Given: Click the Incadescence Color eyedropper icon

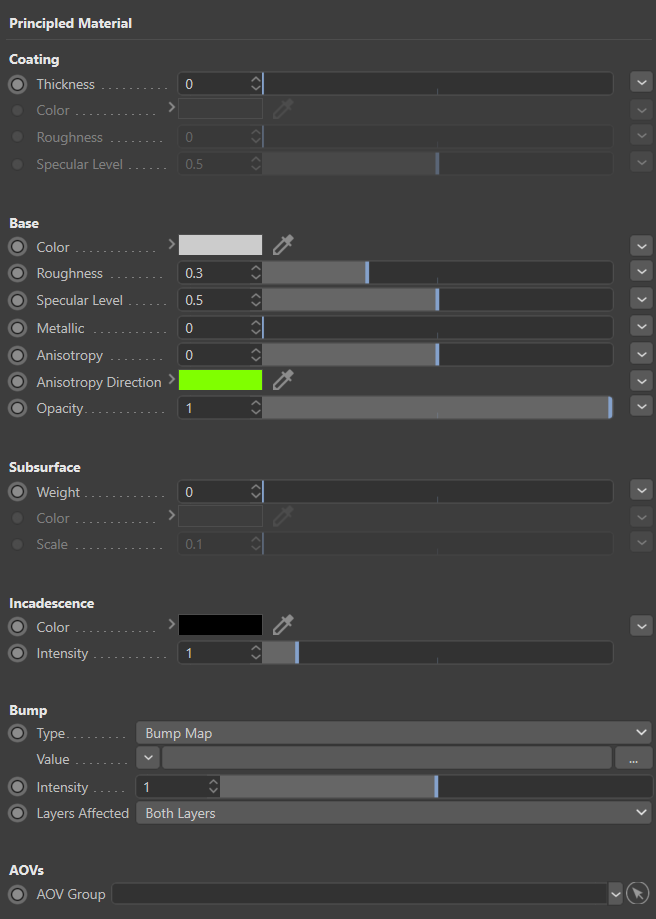Looking at the screenshot, I should point(283,626).
